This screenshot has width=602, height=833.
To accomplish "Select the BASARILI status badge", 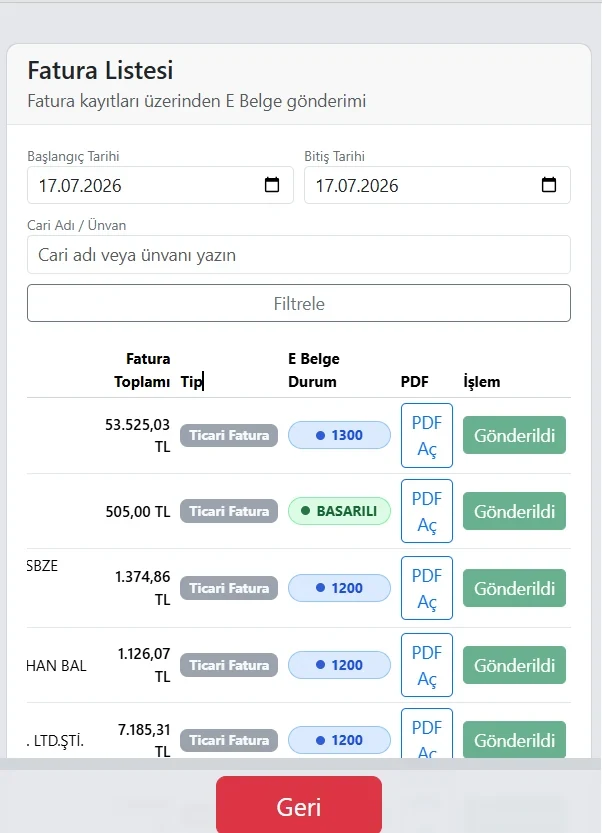I will 339,511.
